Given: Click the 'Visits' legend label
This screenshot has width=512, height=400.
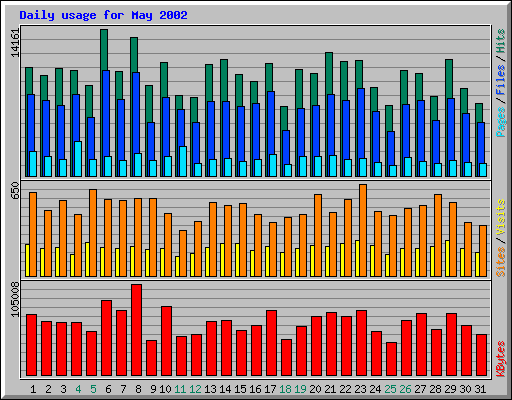Looking at the screenshot, I should (501, 217).
